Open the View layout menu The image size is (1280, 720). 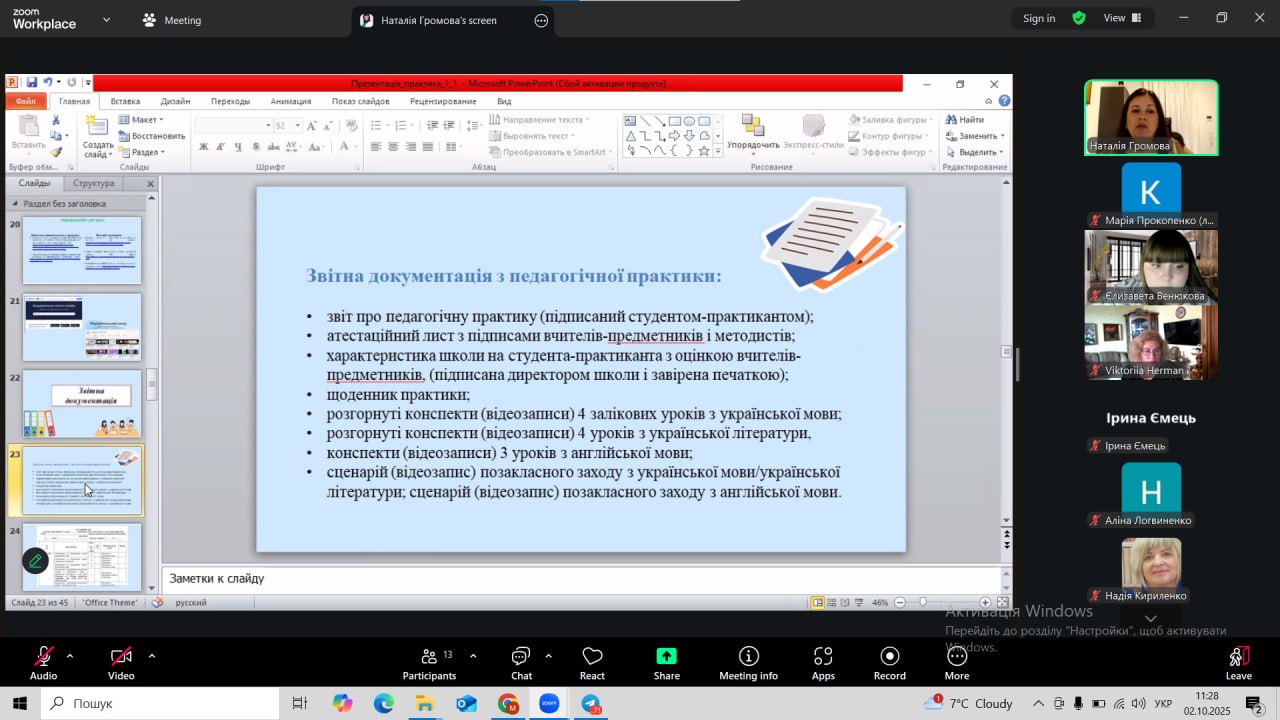pos(1122,18)
